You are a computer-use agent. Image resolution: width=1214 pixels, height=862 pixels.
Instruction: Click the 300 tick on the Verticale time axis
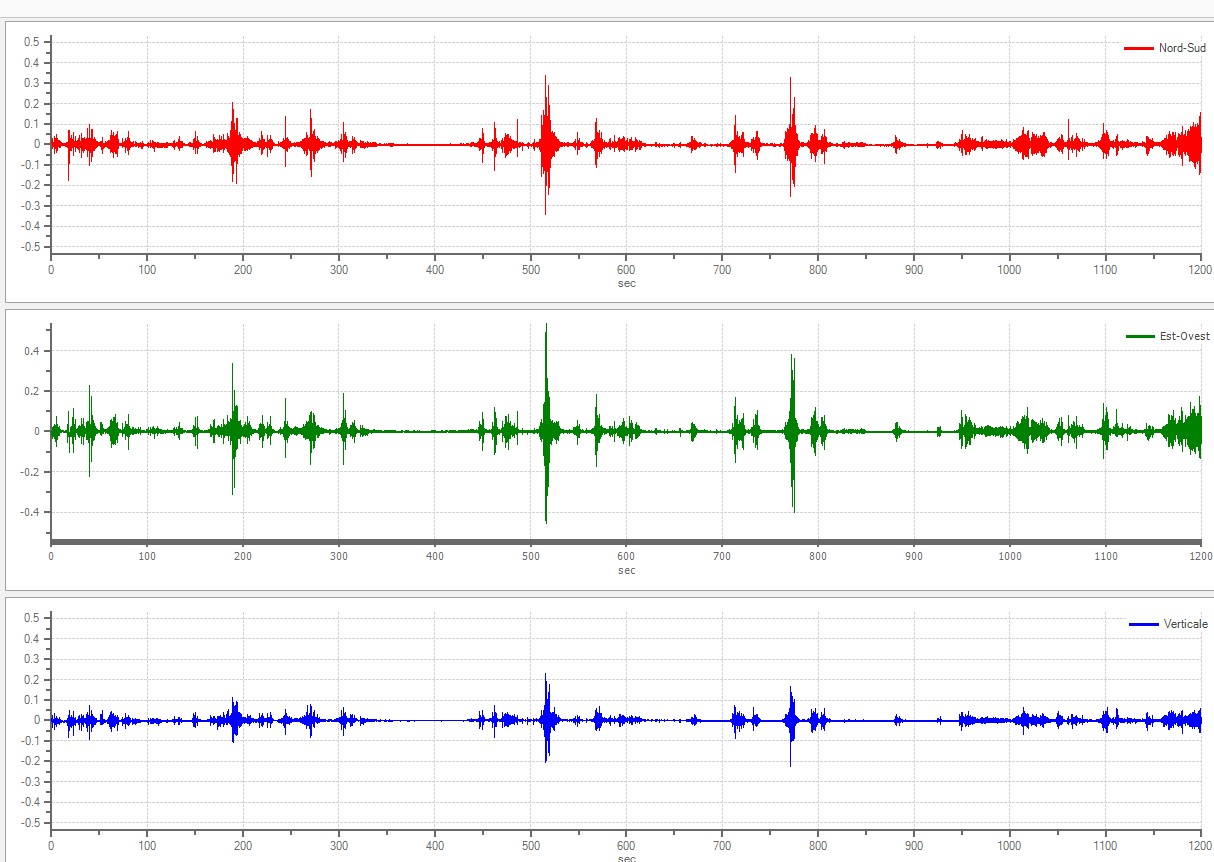339,845
